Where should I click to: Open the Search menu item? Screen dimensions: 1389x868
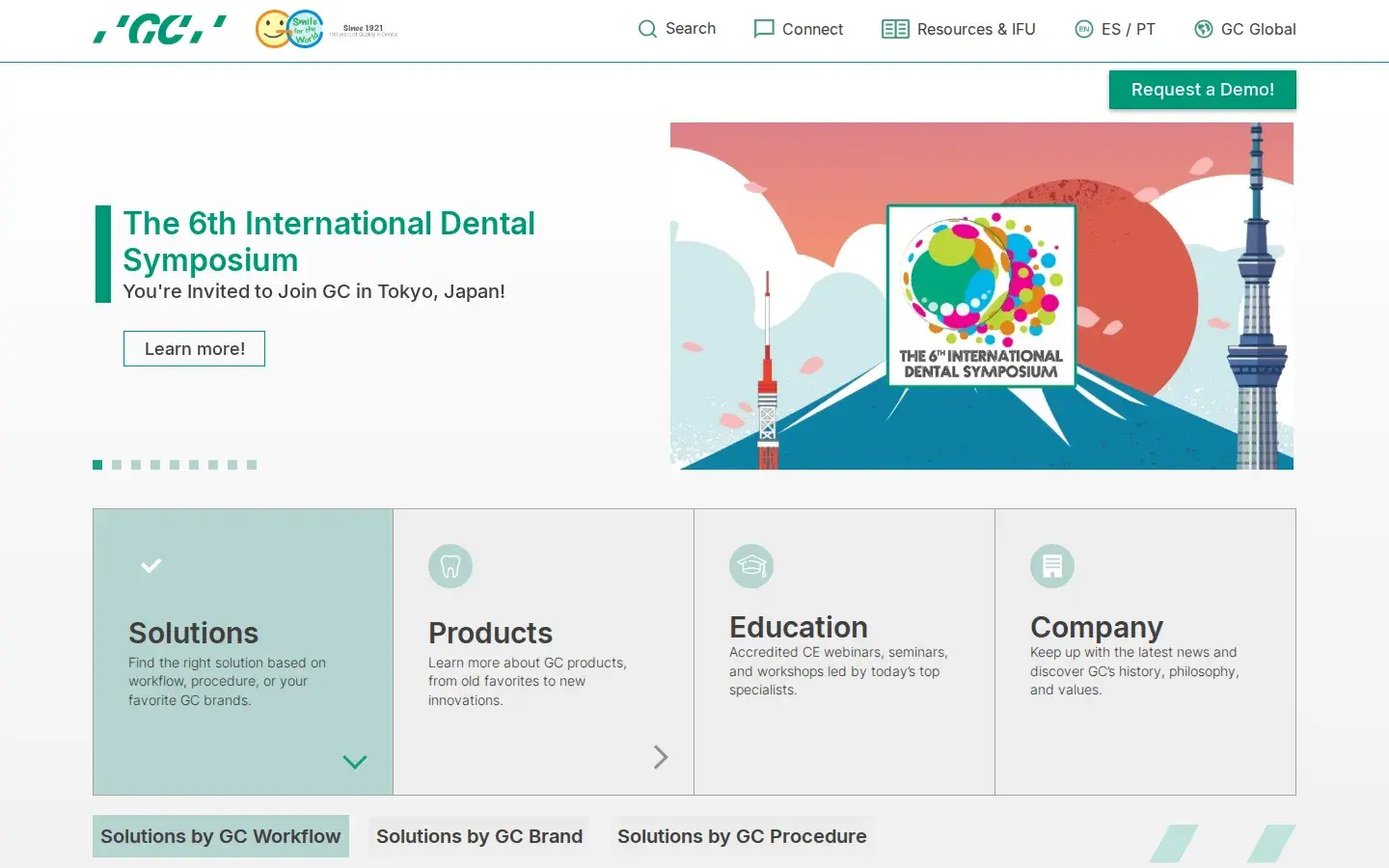pos(677,29)
